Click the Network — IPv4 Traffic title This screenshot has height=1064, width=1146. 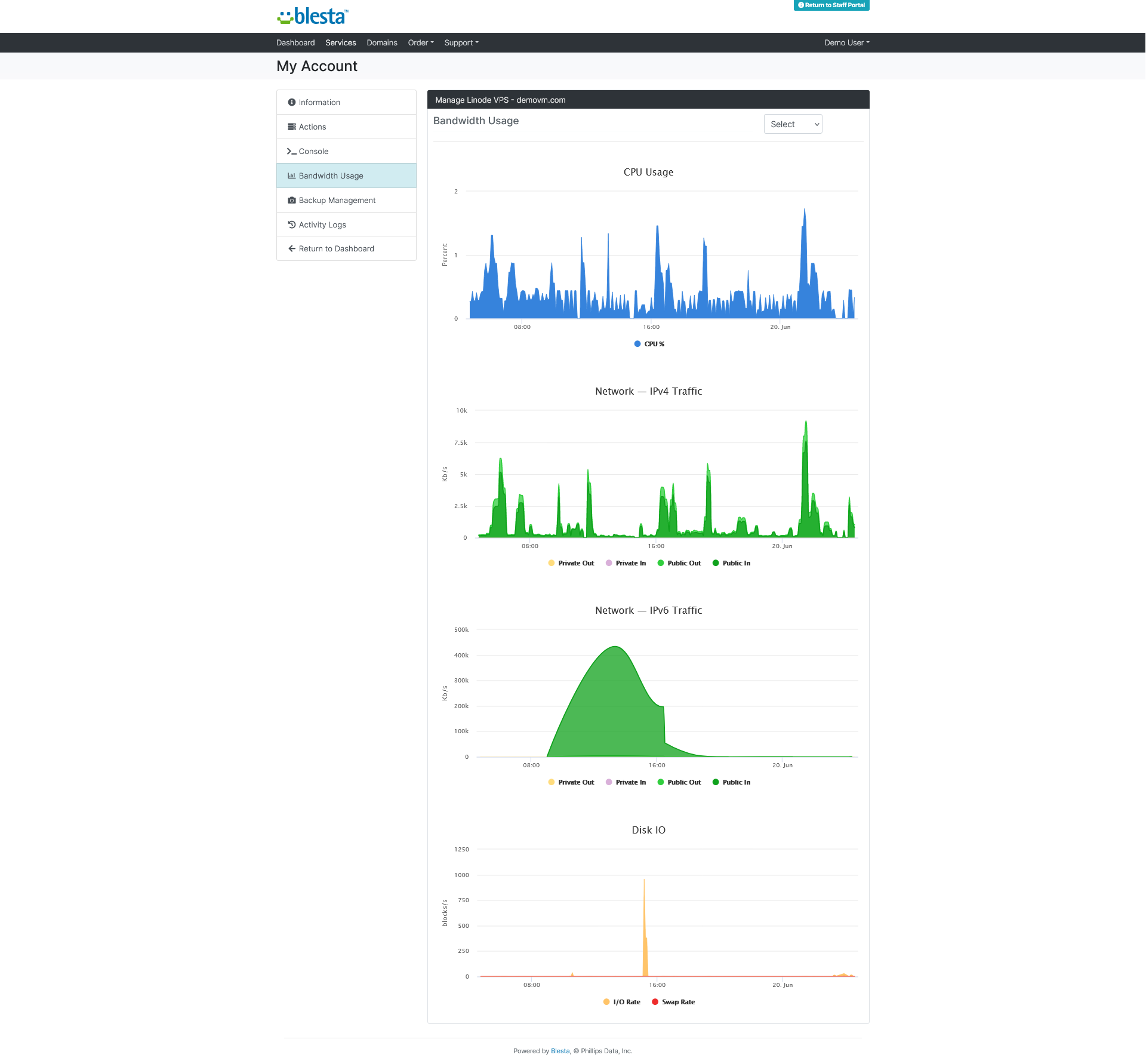[x=648, y=391]
